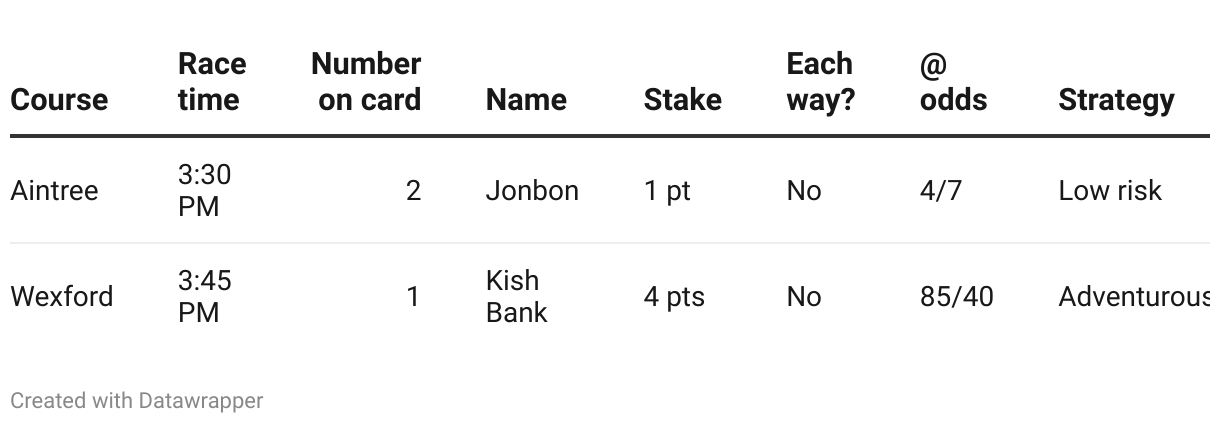Click the 4/7 odds value

941,191
